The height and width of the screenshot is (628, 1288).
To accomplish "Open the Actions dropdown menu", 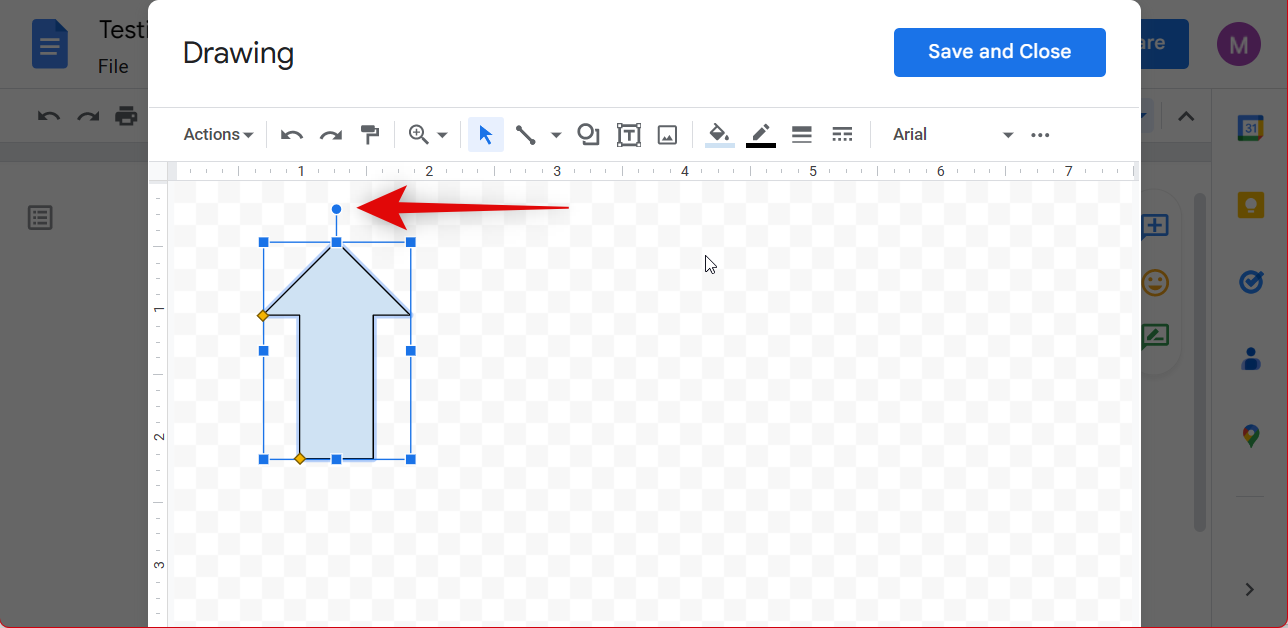I will click(x=218, y=135).
